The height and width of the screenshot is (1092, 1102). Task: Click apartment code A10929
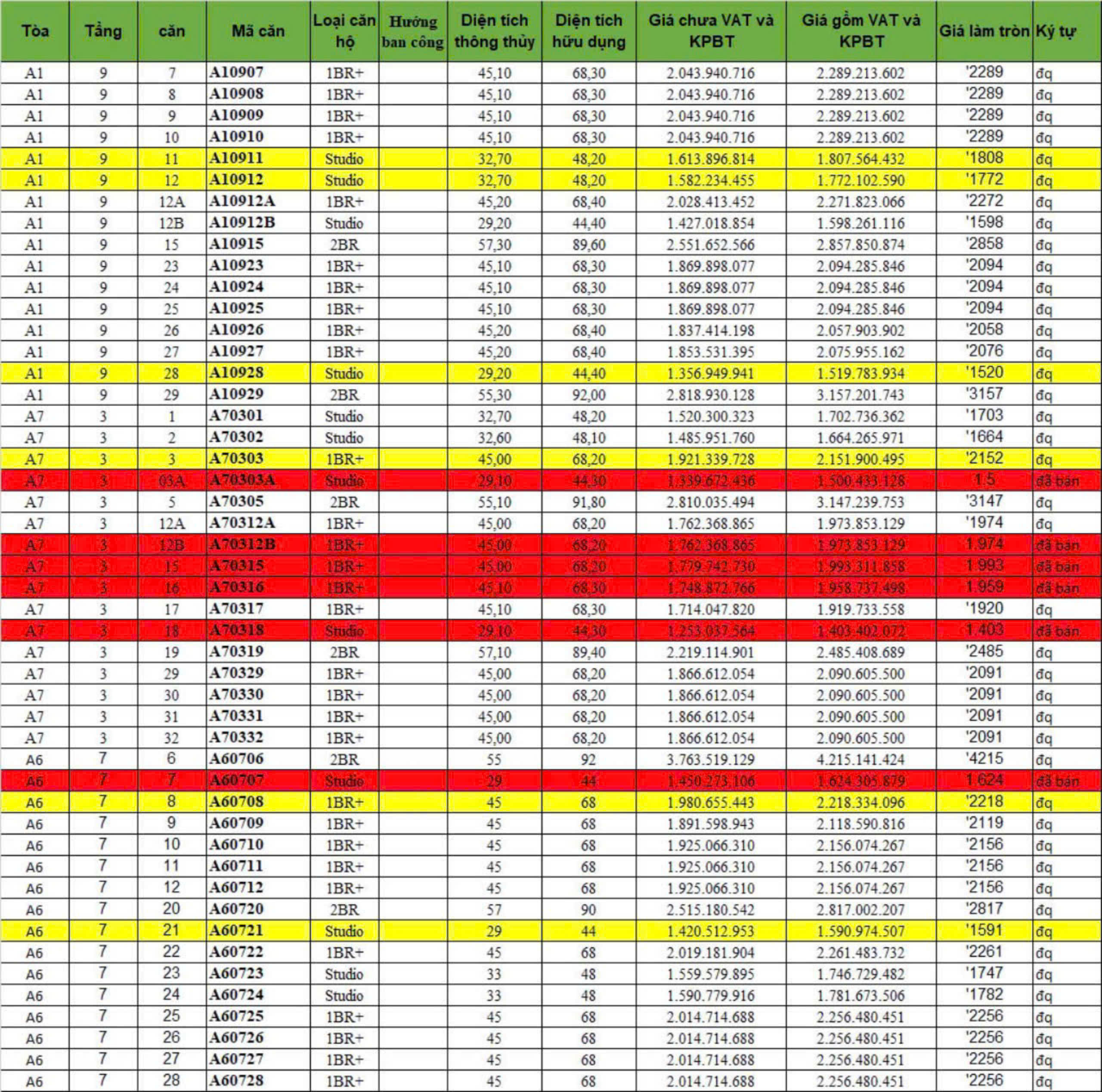point(237,394)
